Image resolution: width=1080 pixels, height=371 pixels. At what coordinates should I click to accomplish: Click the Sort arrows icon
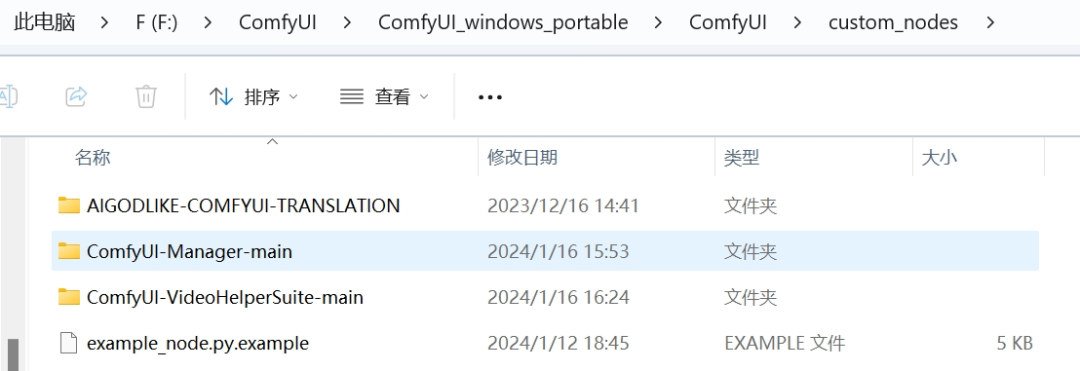coord(221,97)
